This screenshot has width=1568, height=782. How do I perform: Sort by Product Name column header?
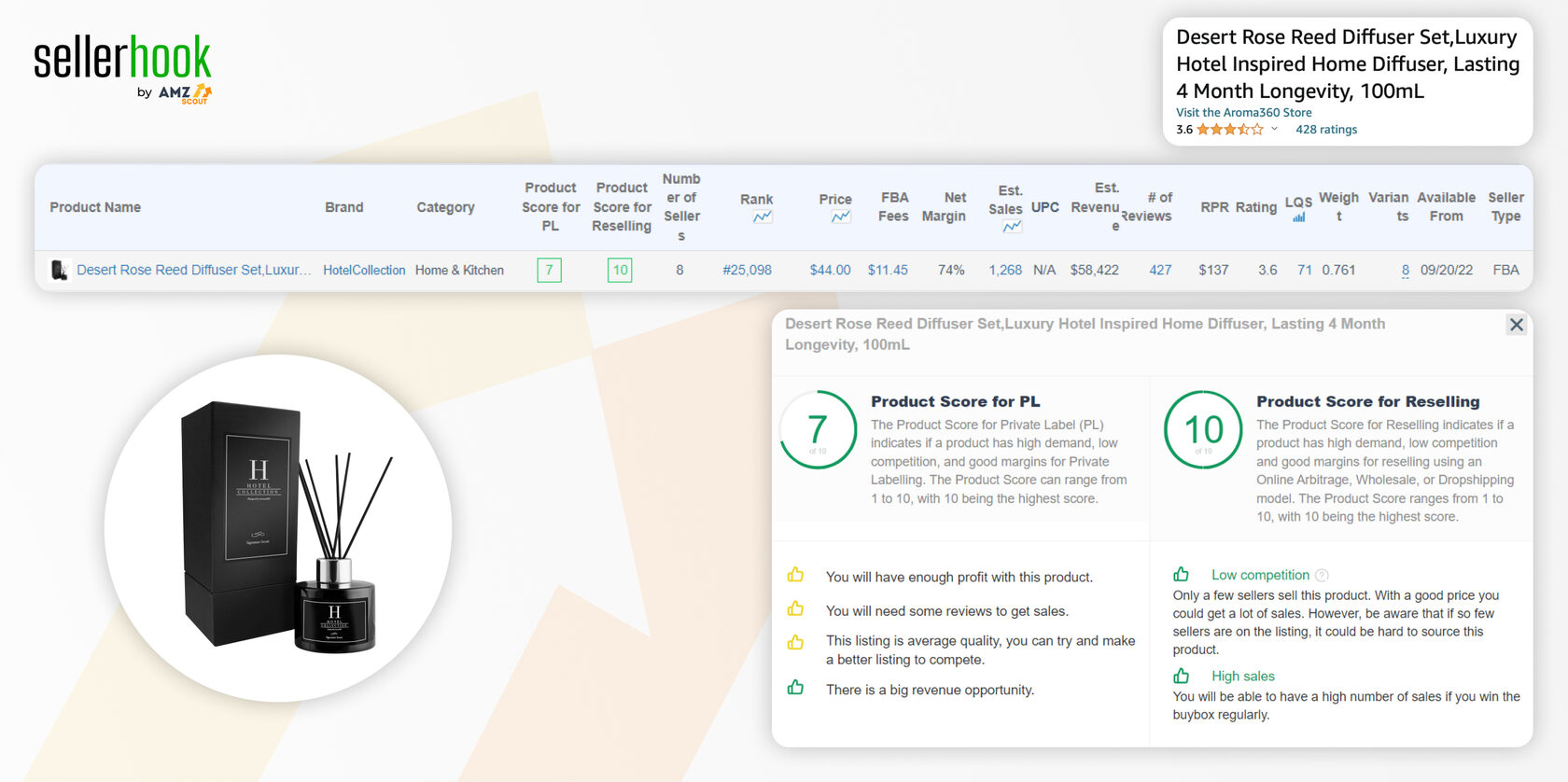coord(95,207)
